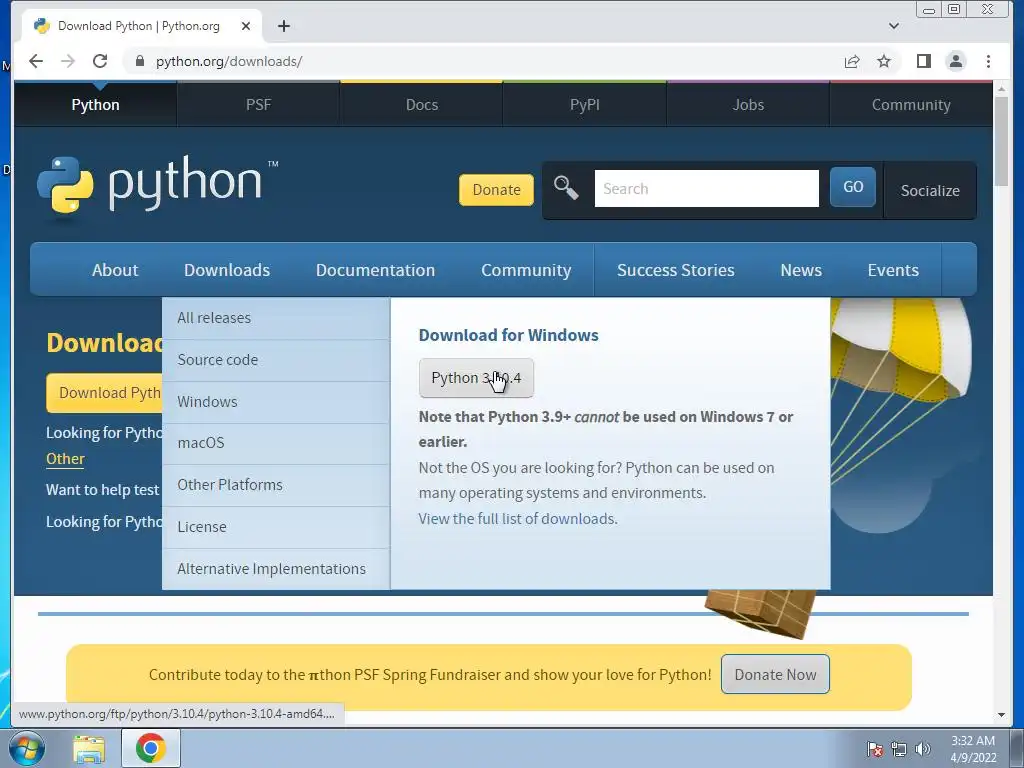Open the About menu
1024x768 pixels.
(x=115, y=270)
